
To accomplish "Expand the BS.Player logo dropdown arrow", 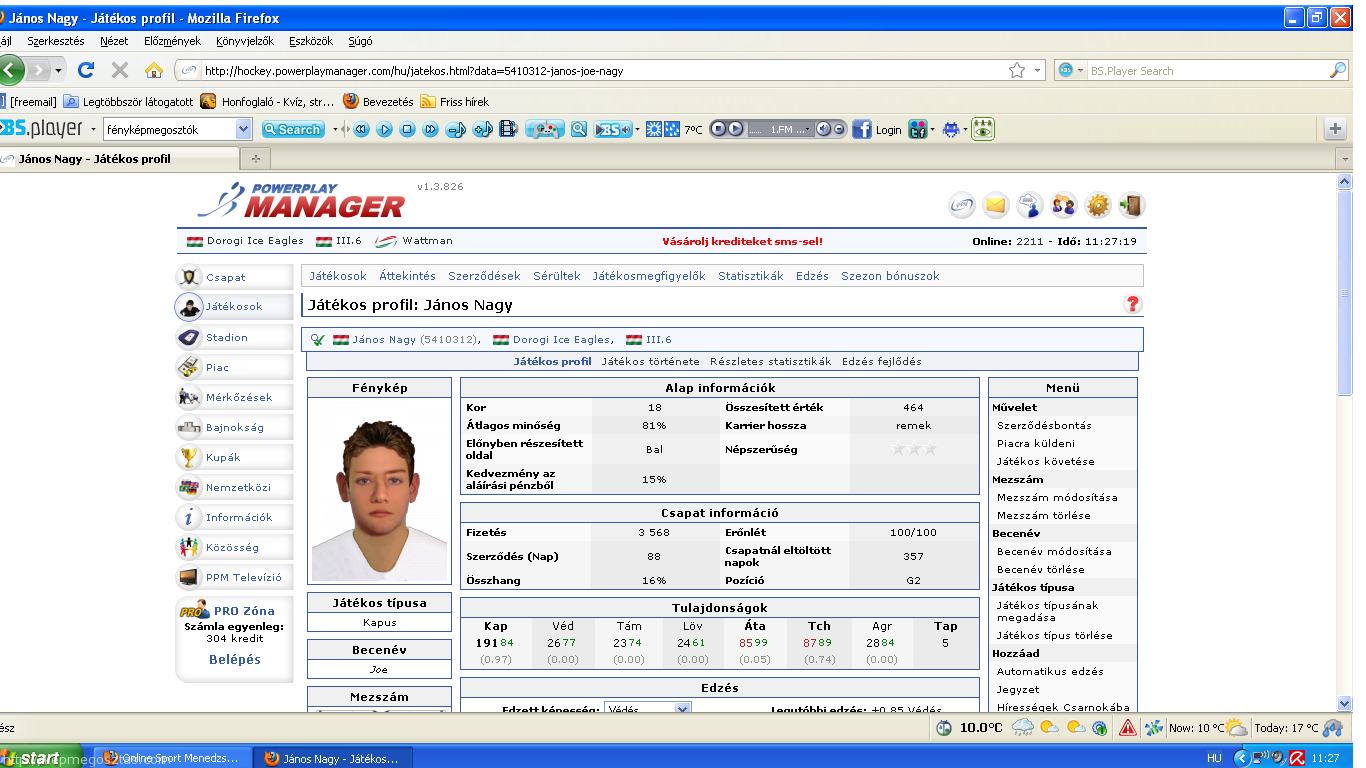I will point(93,129).
